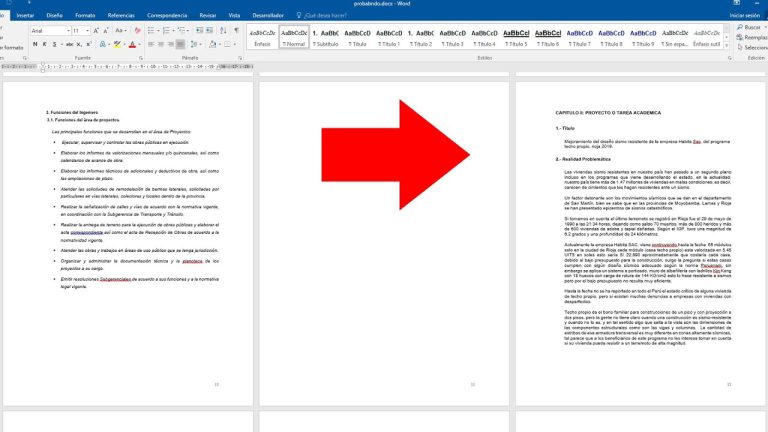Center align the text
The height and width of the screenshot is (432, 768).
[161, 44]
